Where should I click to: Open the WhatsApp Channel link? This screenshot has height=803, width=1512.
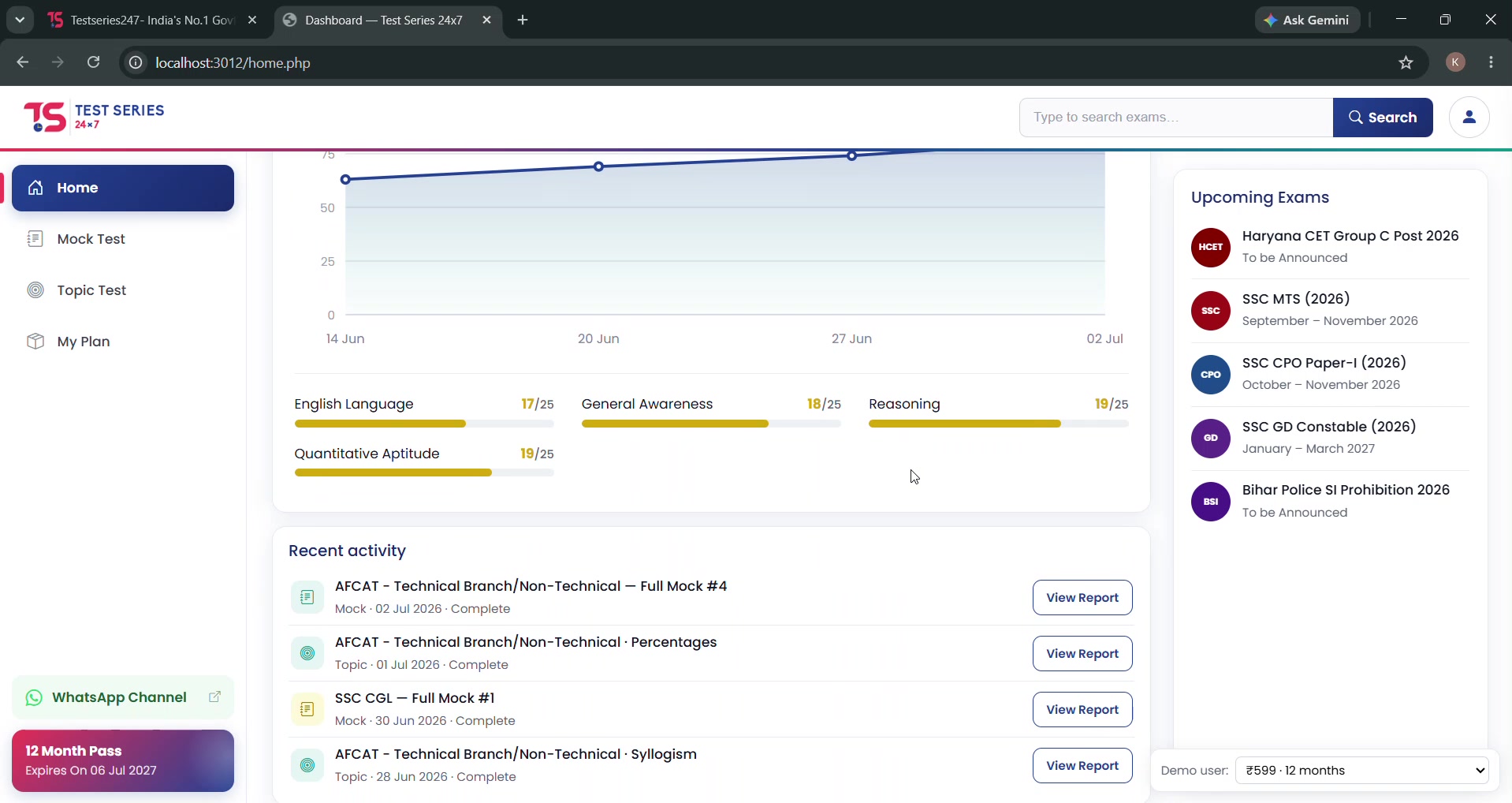point(123,697)
